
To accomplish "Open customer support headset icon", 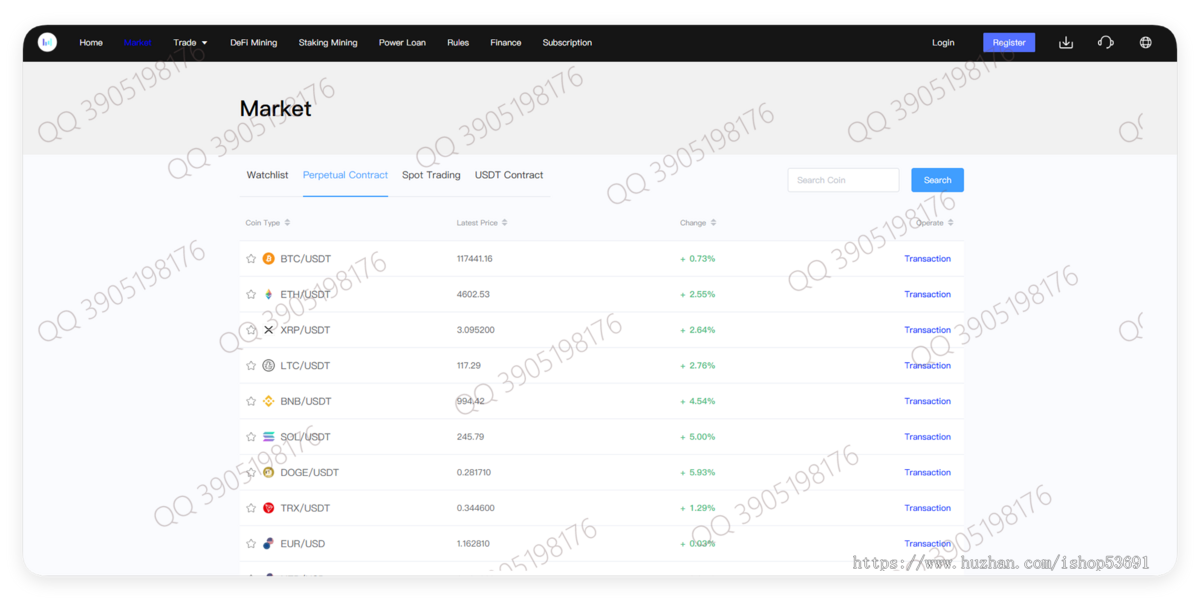I will tap(1105, 42).
